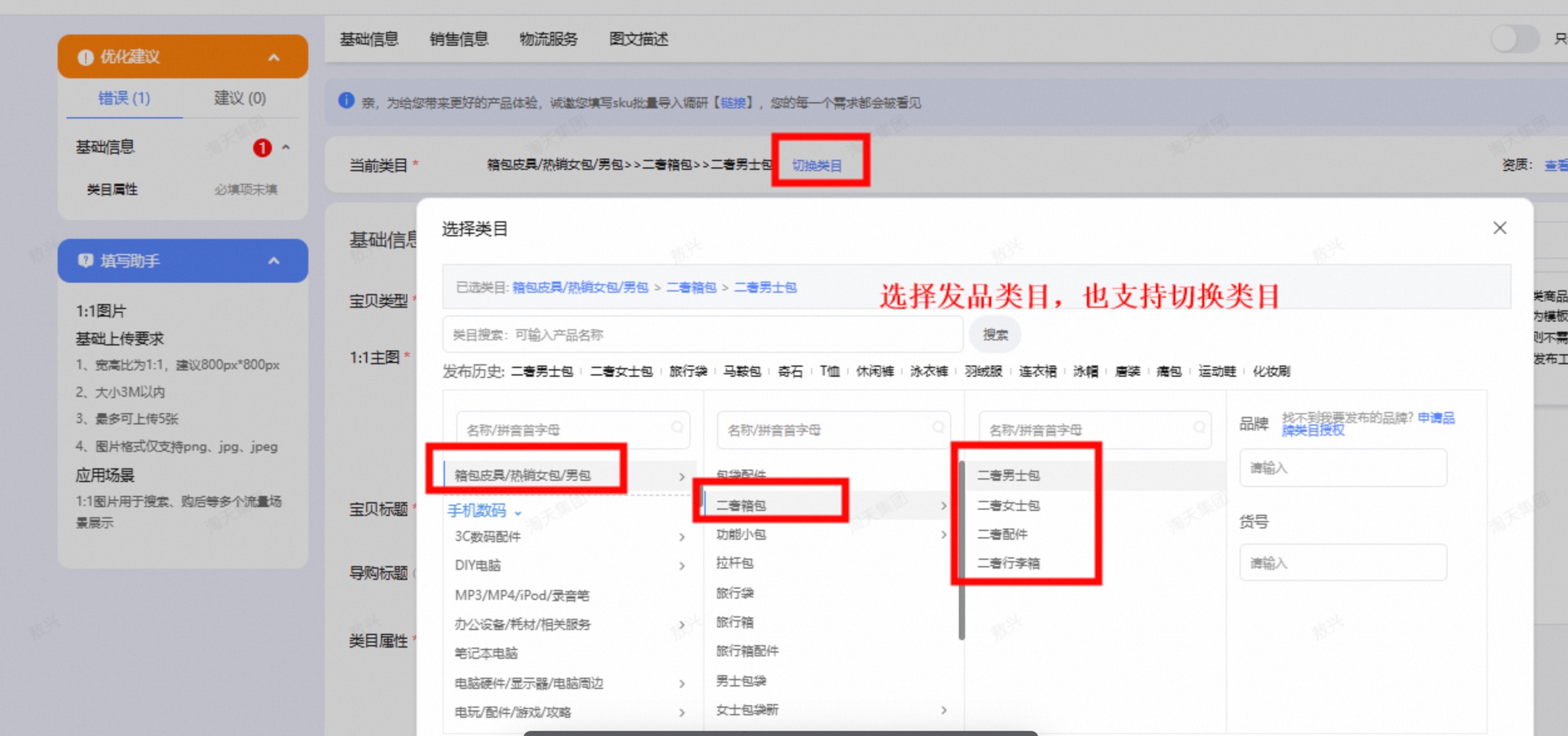This screenshot has width=1568, height=736.
Task: Collapse the 填写助手 panel chevron
Action: [x=274, y=261]
